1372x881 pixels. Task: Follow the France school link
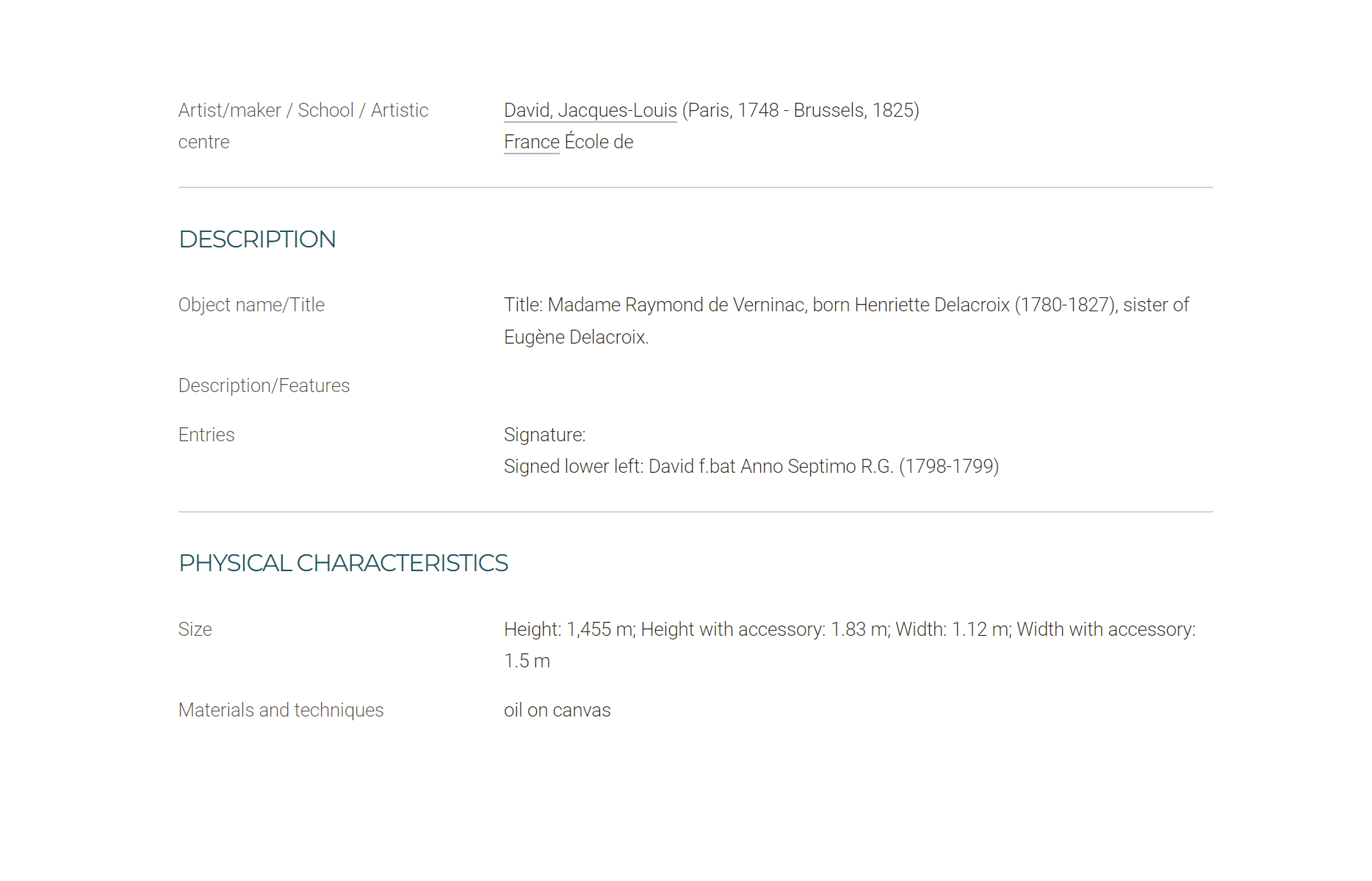coord(532,142)
